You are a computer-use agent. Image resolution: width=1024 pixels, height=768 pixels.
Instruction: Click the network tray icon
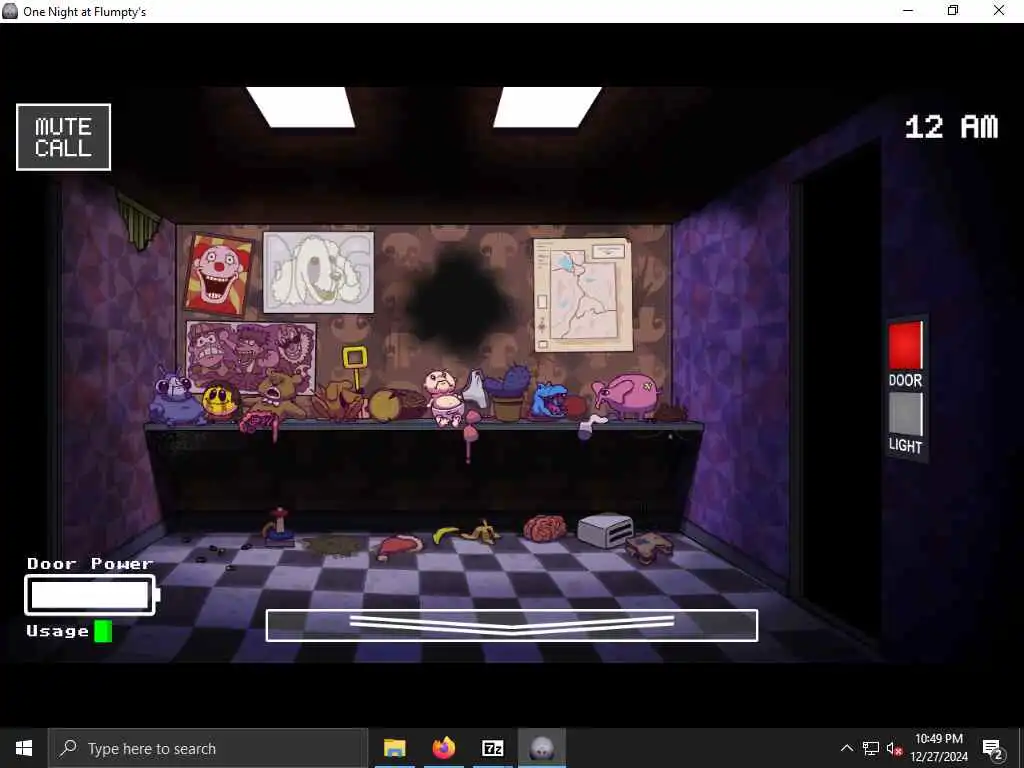pyautogui.click(x=871, y=748)
